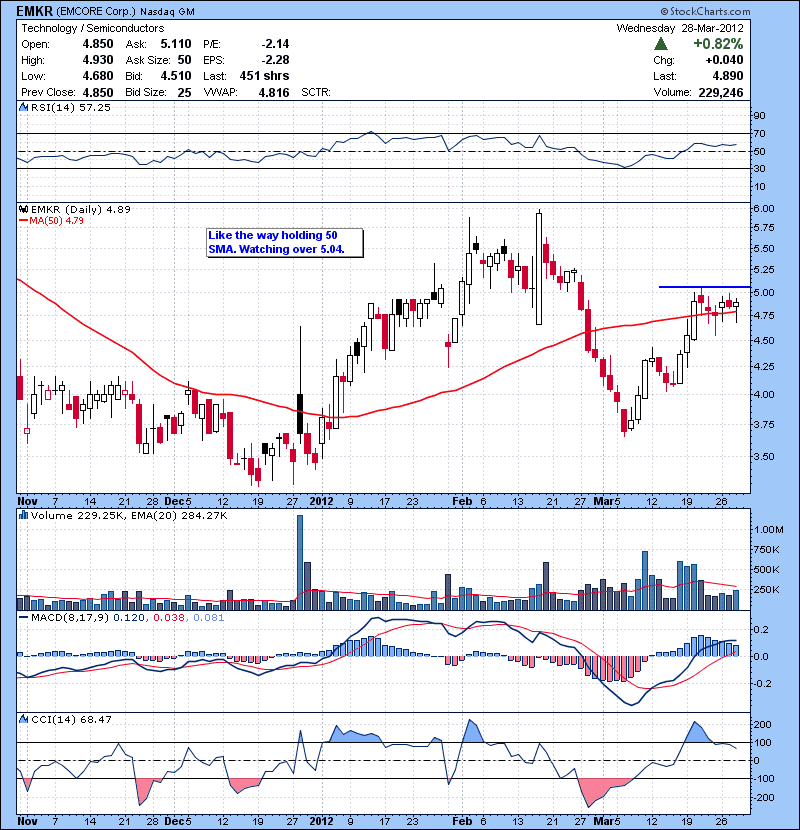Click the blue annotation note about 50 SMA
Viewport: 800px width, 830px height.
tap(285, 242)
